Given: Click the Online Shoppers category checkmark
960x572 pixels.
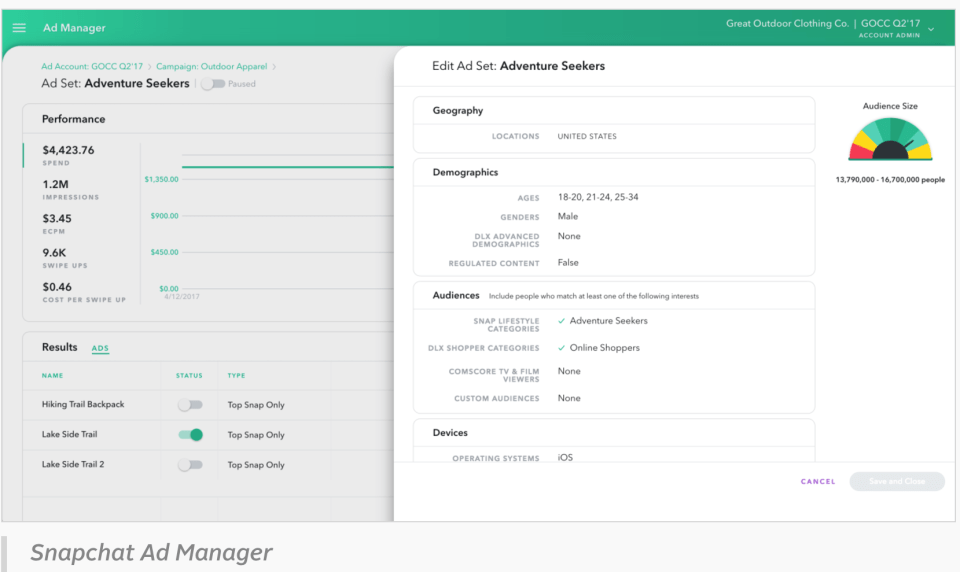Looking at the screenshot, I should (561, 348).
